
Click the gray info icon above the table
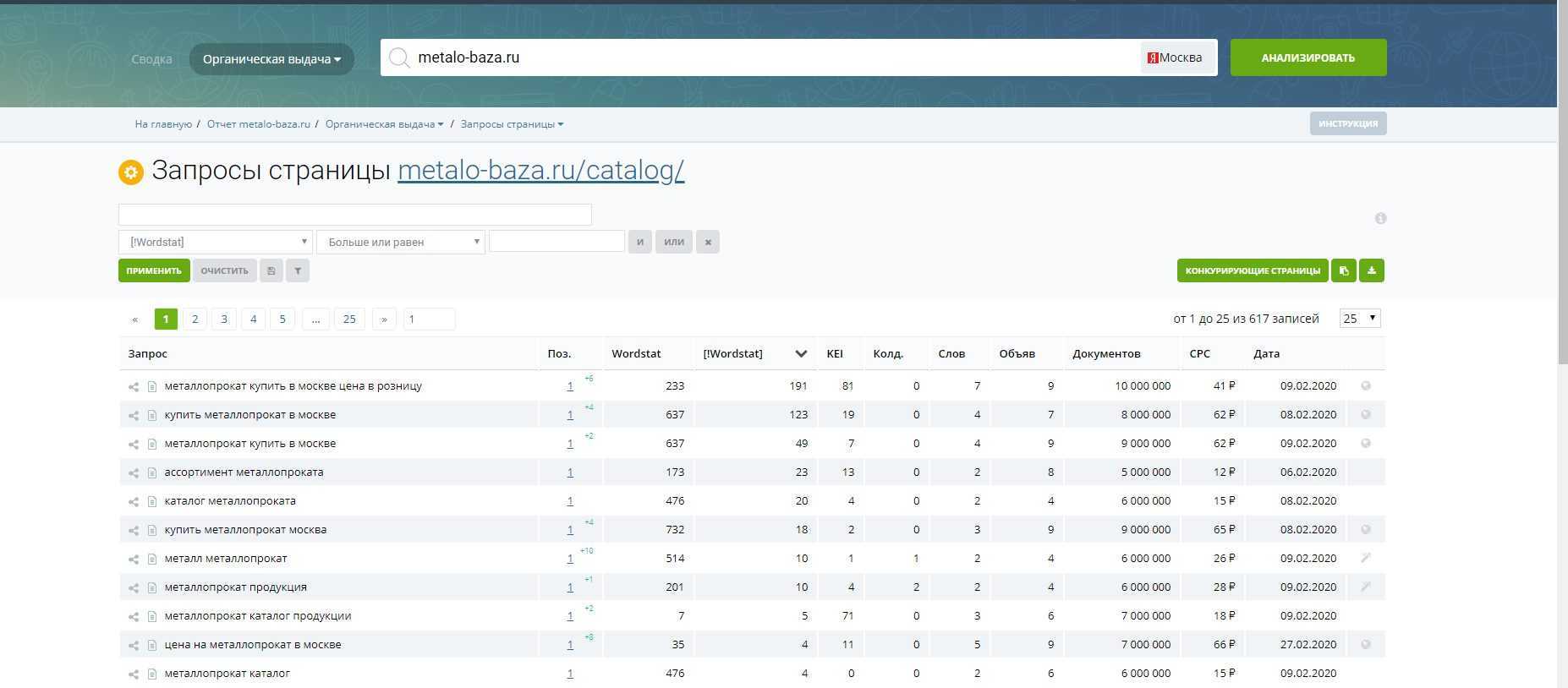click(1380, 218)
